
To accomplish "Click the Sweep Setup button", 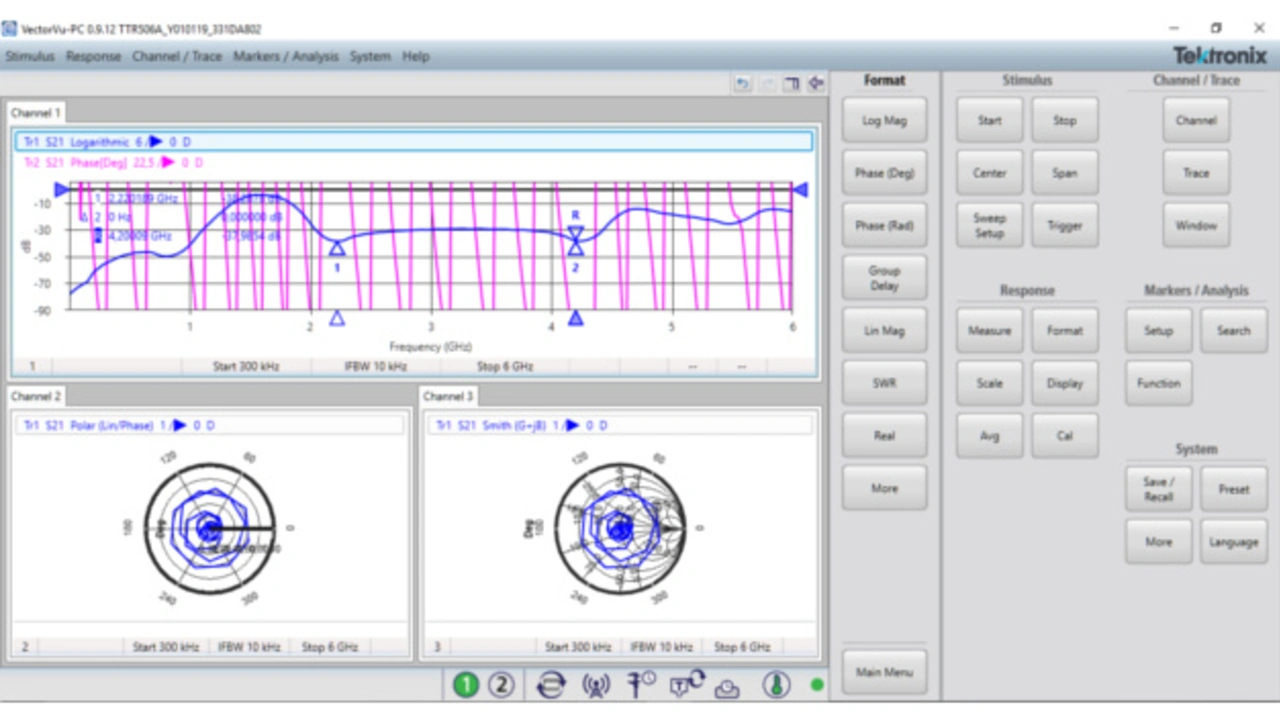I will 989,225.
